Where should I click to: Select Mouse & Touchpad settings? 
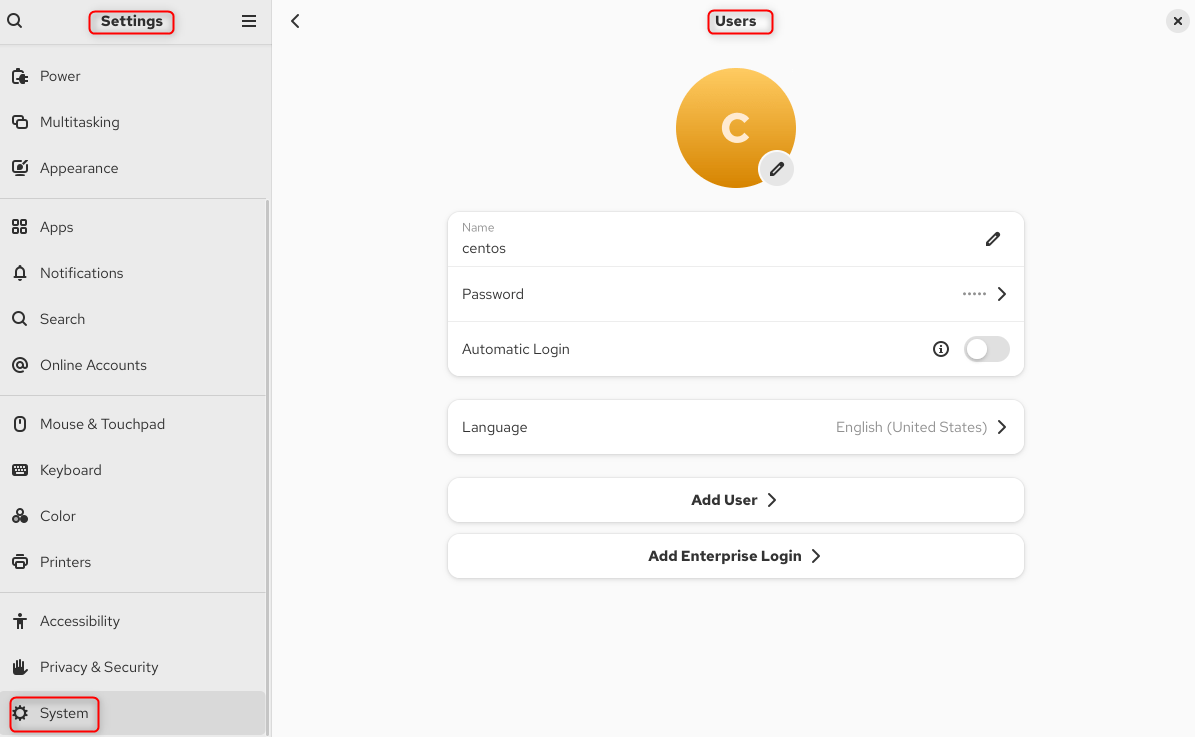pos(102,424)
